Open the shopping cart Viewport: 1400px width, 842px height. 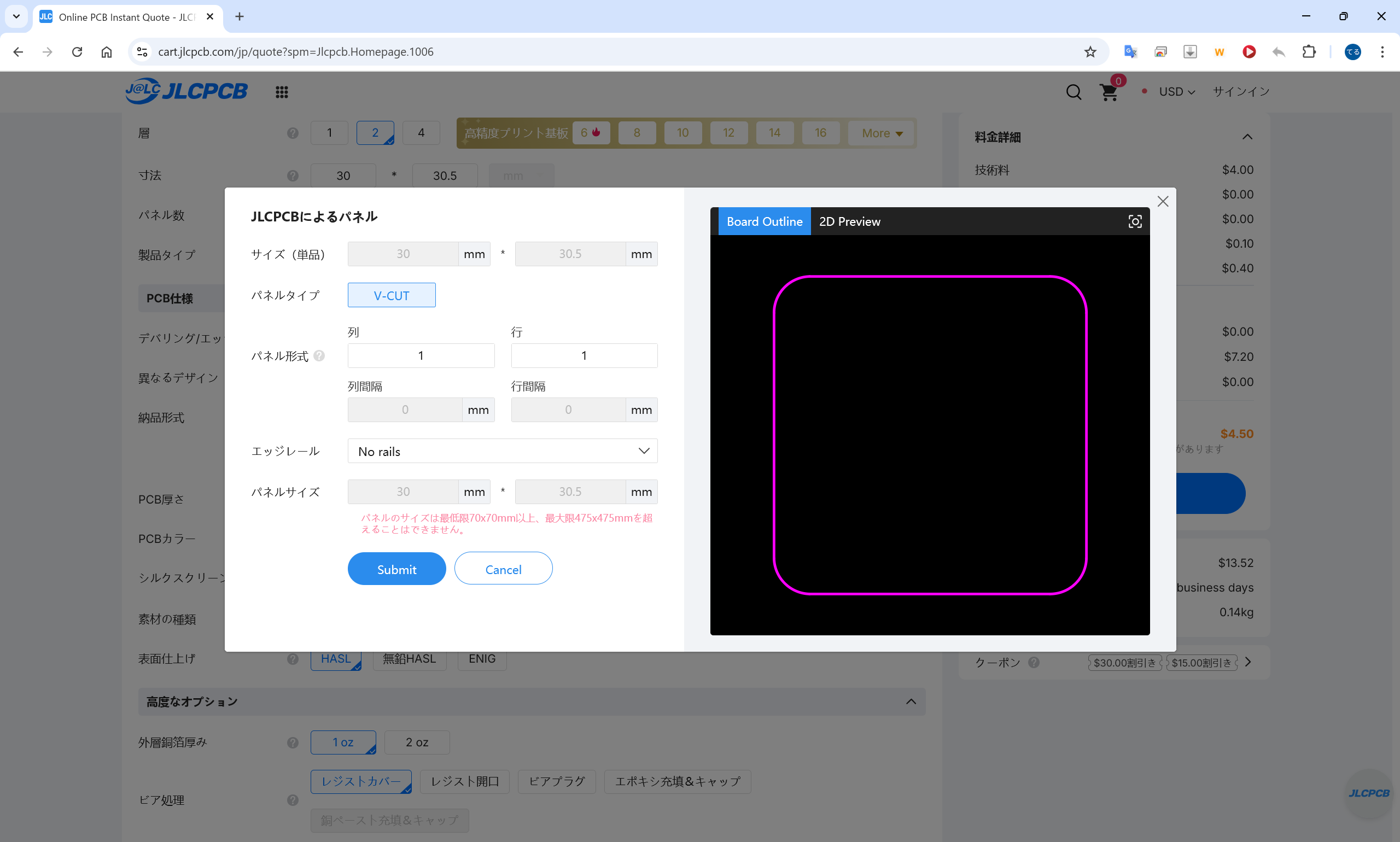click(x=1109, y=92)
